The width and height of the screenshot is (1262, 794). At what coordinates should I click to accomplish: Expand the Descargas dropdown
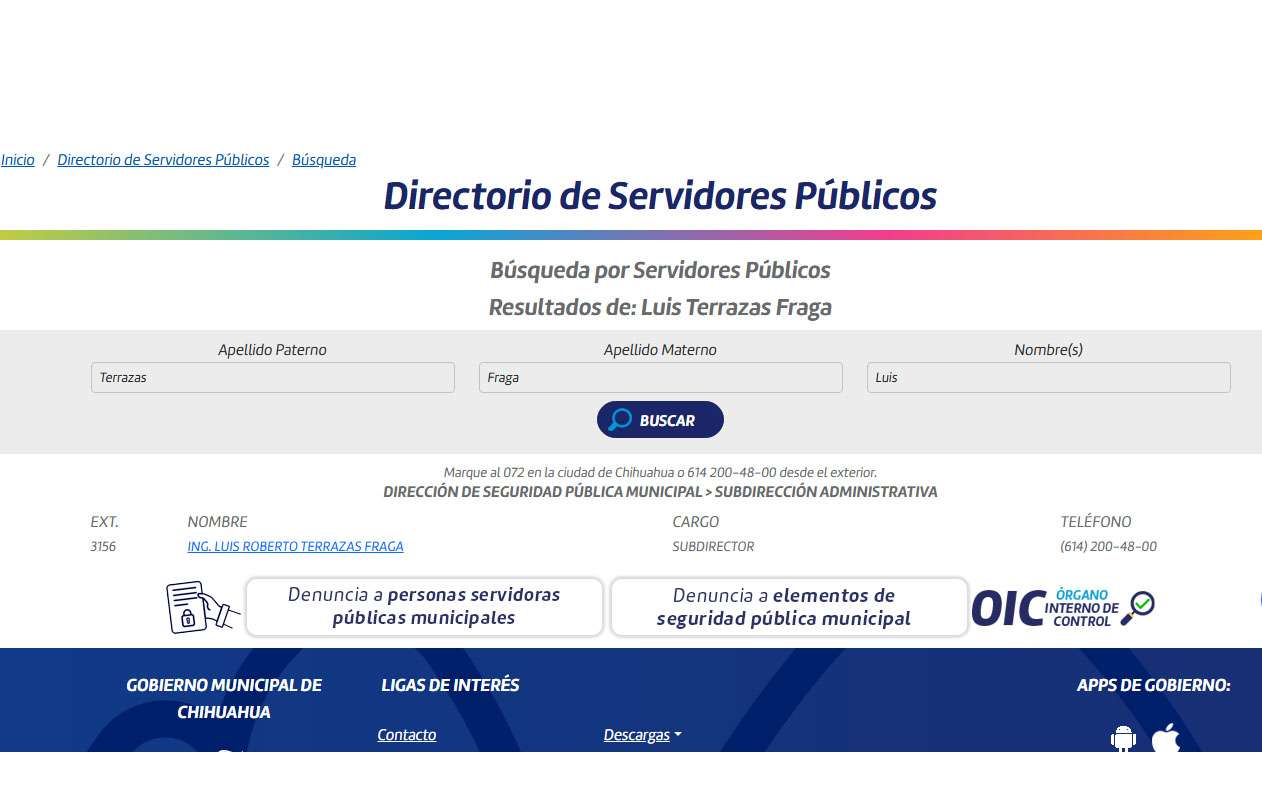click(x=642, y=735)
